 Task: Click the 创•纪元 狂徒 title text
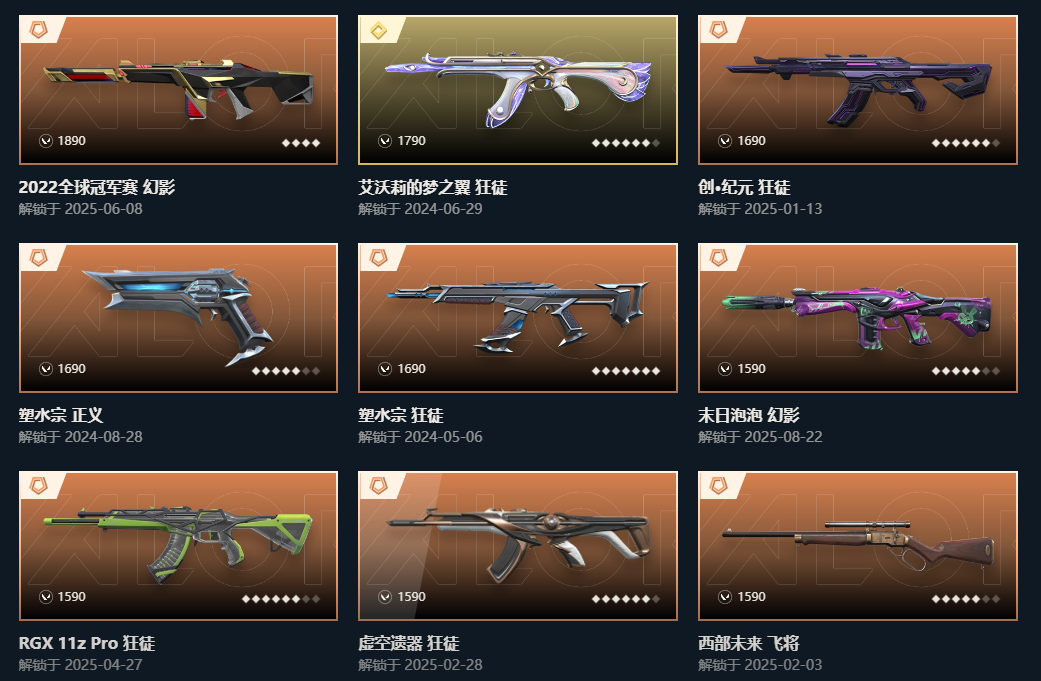[744, 187]
